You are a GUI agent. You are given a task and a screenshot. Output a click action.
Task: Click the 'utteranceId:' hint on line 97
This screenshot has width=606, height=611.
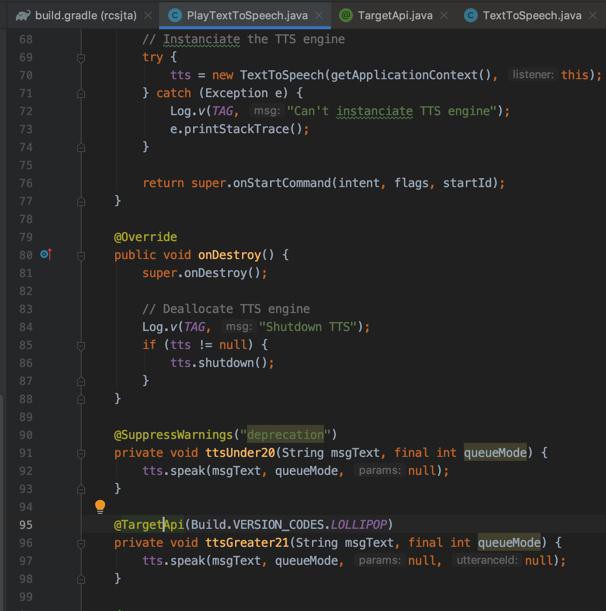pyautogui.click(x=486, y=561)
